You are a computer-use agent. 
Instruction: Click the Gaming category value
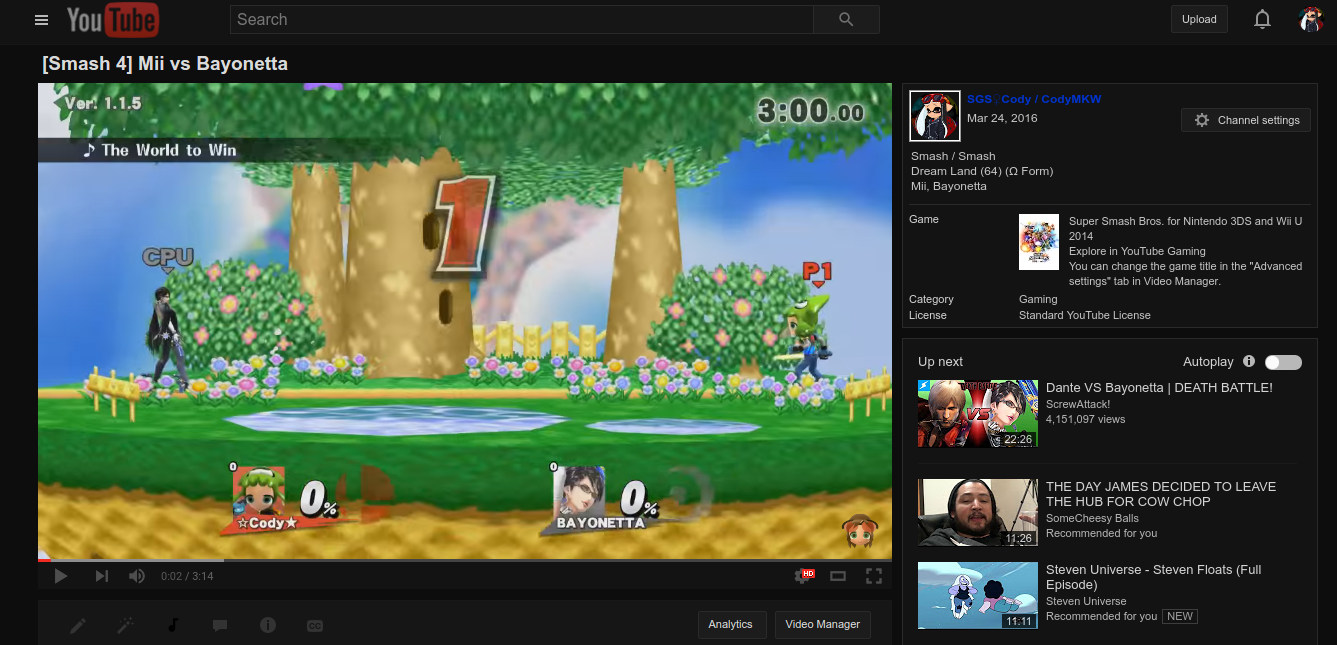coord(1038,299)
